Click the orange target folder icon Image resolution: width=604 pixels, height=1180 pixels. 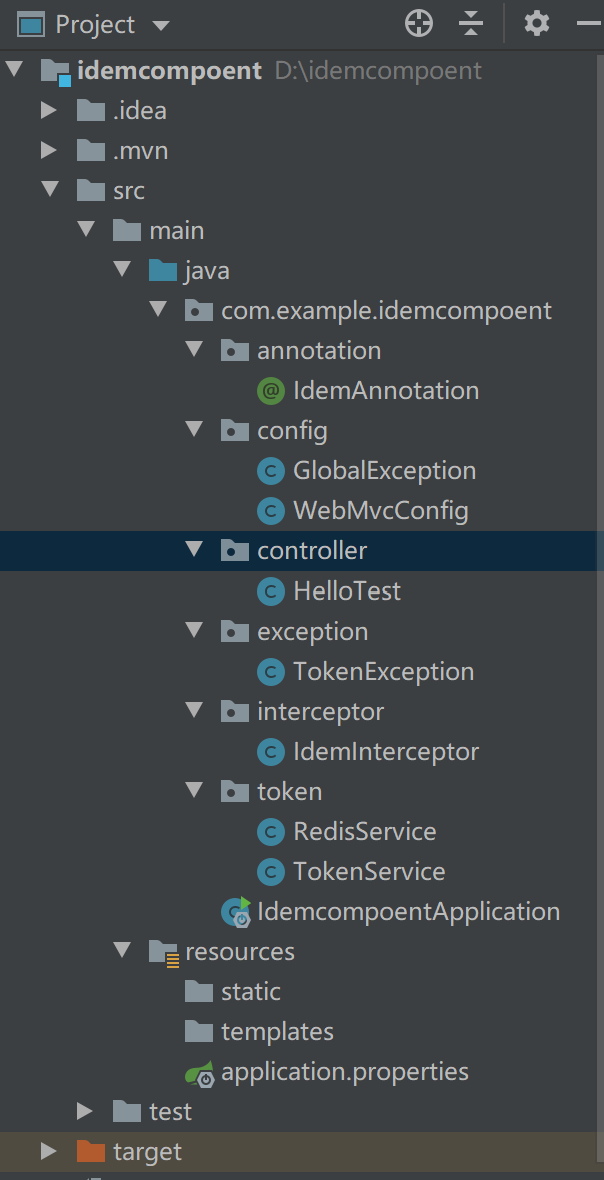(x=91, y=1152)
